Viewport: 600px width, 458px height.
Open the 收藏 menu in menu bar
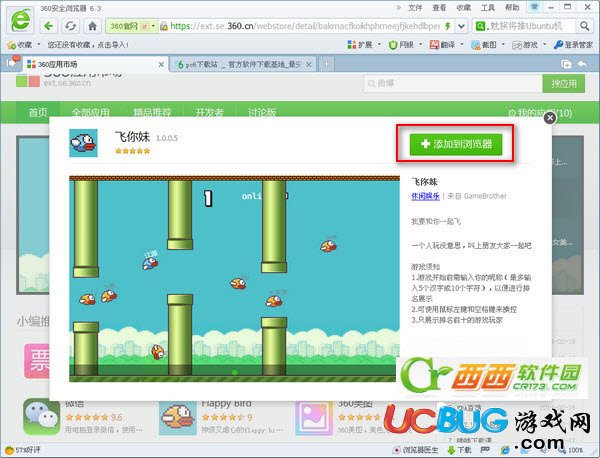[463, 7]
